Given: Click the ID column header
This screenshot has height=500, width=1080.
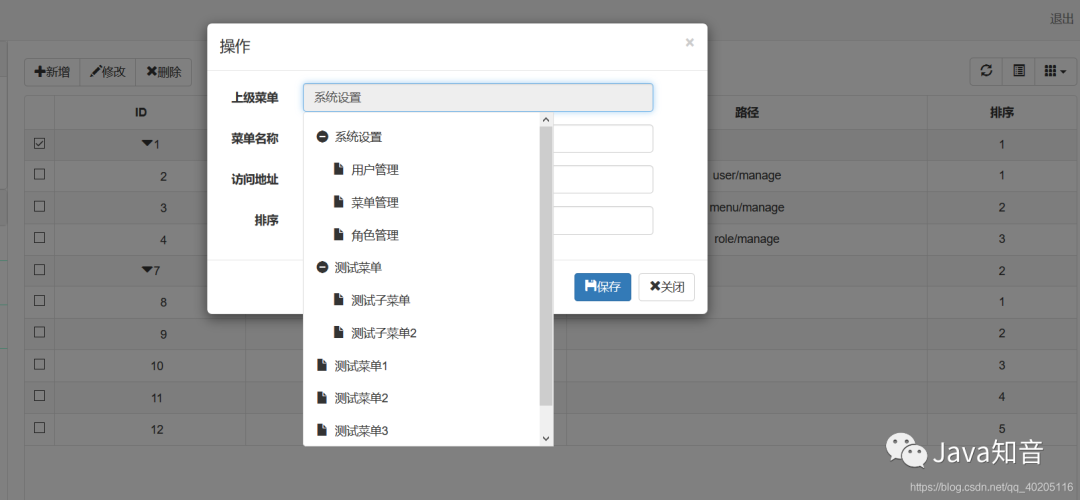Looking at the screenshot, I should [x=141, y=112].
